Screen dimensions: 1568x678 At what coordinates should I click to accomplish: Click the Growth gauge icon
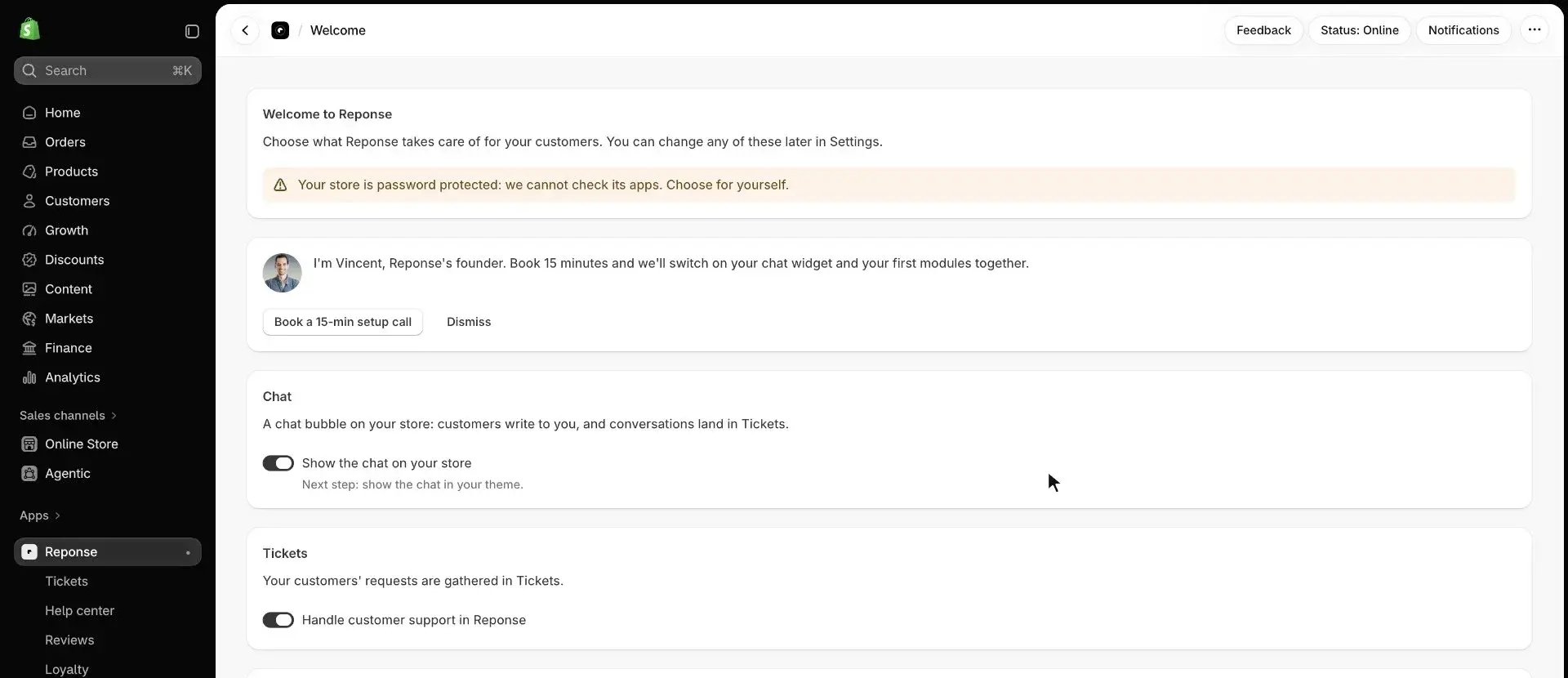coord(29,230)
